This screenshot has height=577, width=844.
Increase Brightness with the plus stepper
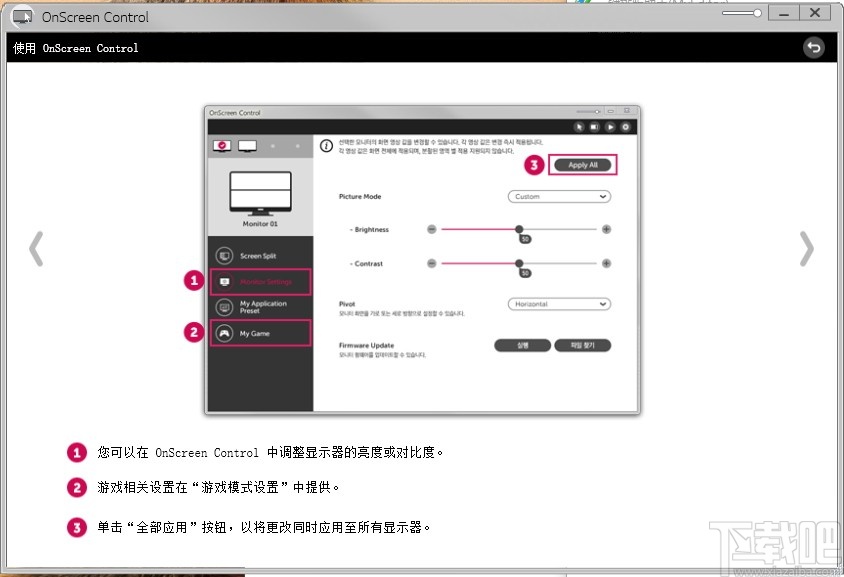tap(606, 228)
